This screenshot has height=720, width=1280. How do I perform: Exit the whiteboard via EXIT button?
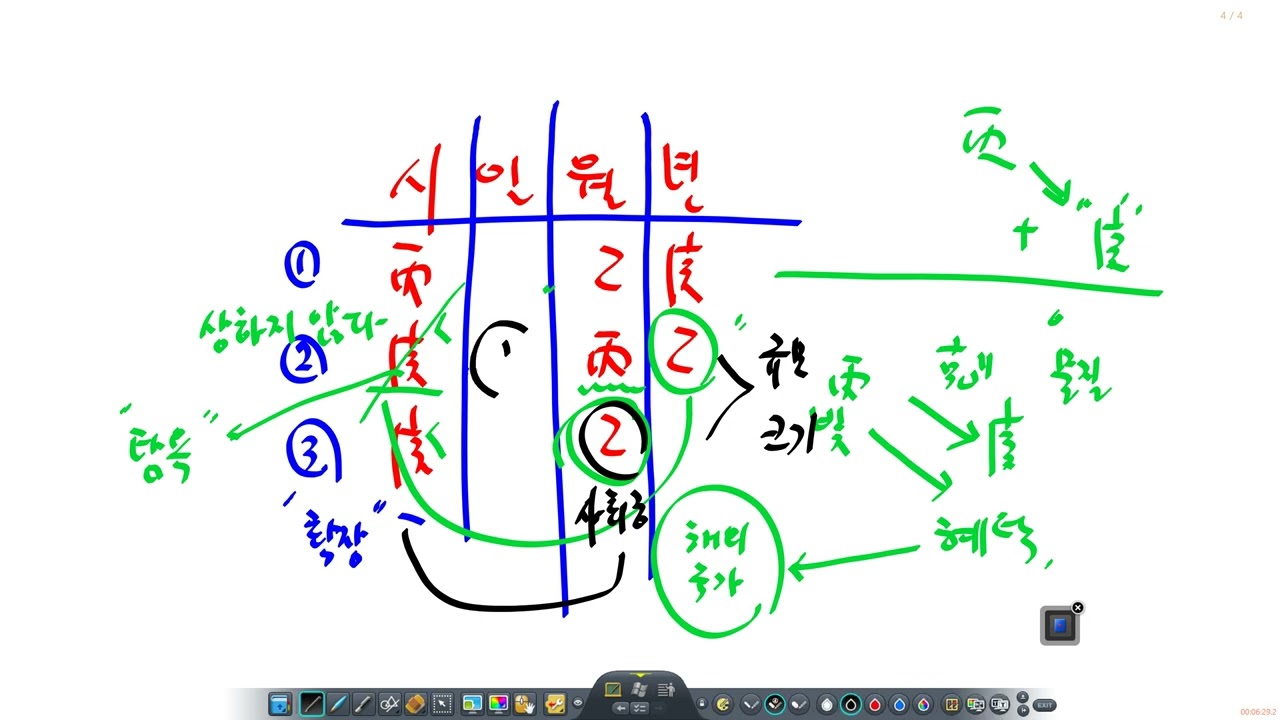tap(1045, 705)
